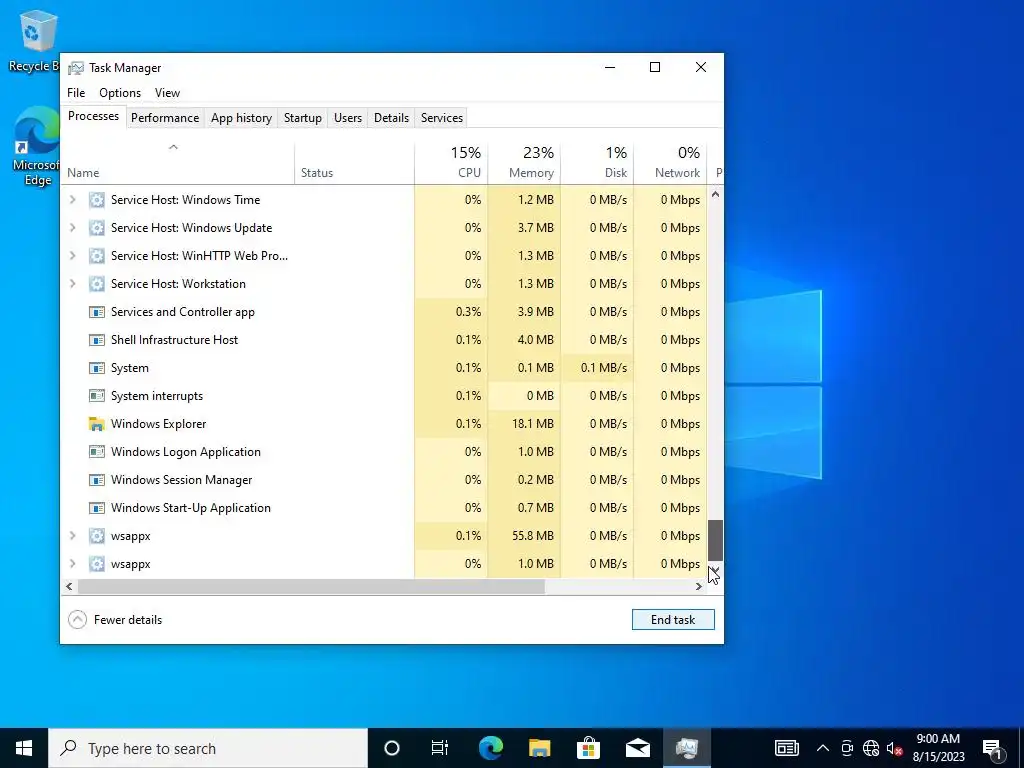Expand Service Host: Workstation row
Screen dimensions: 1024x768
(72, 284)
